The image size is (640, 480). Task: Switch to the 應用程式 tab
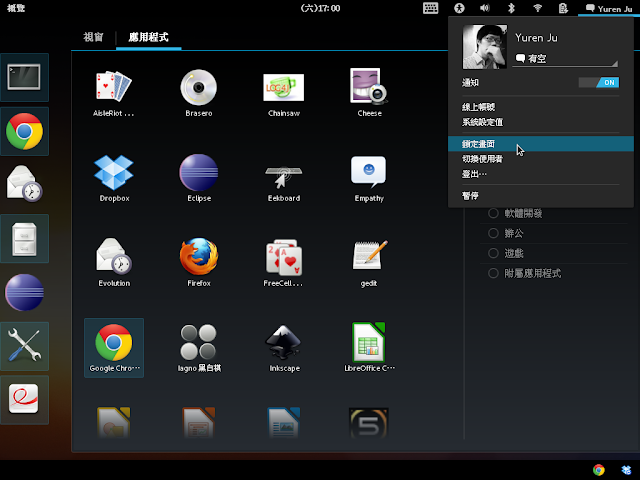(x=149, y=37)
